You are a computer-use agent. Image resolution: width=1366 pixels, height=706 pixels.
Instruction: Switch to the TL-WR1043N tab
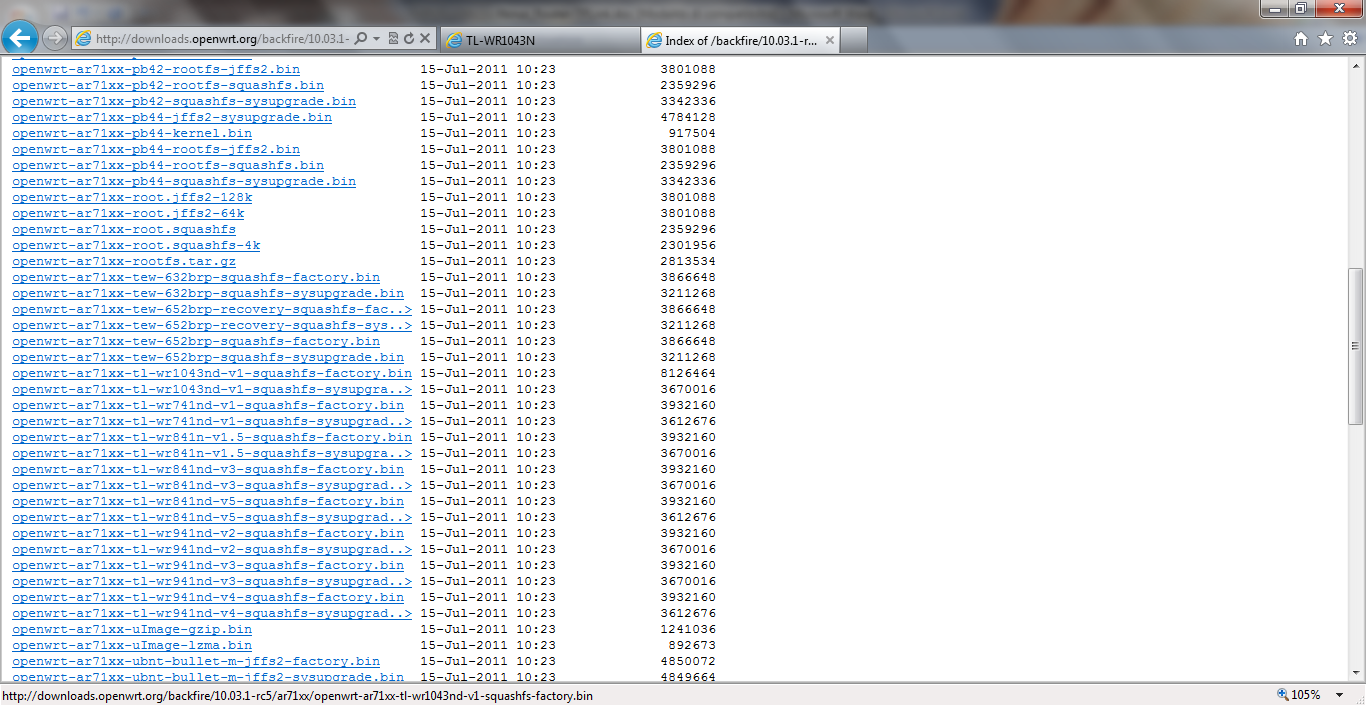(538, 40)
